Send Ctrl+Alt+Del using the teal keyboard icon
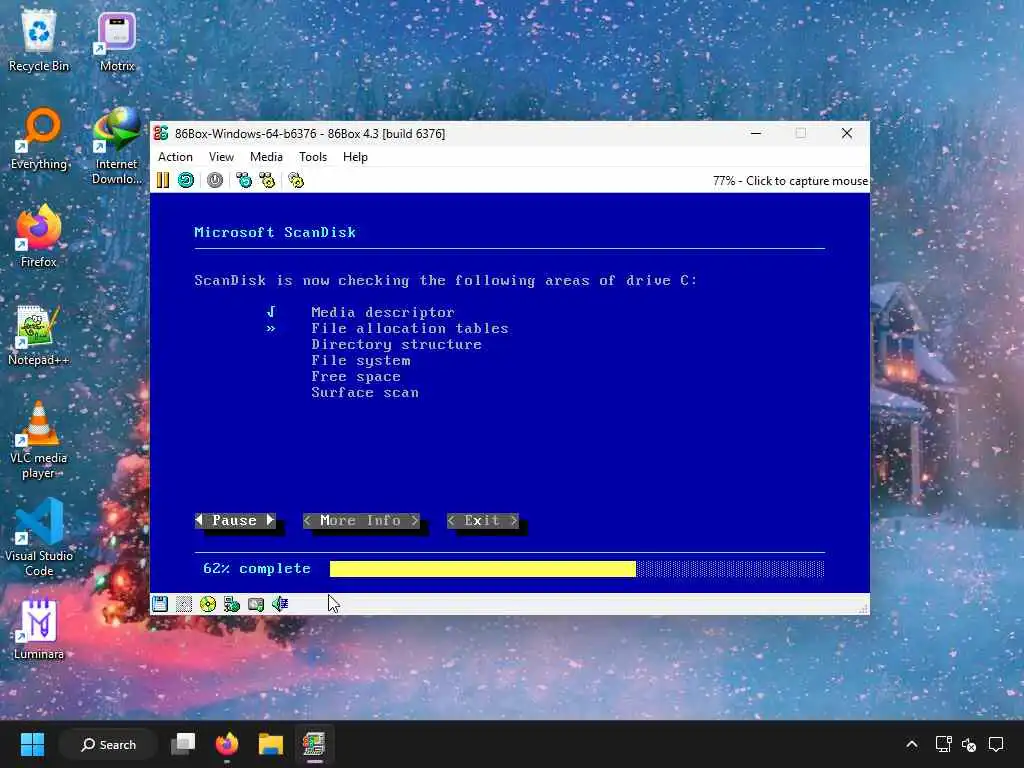Image resolution: width=1024 pixels, height=768 pixels. [x=244, y=180]
